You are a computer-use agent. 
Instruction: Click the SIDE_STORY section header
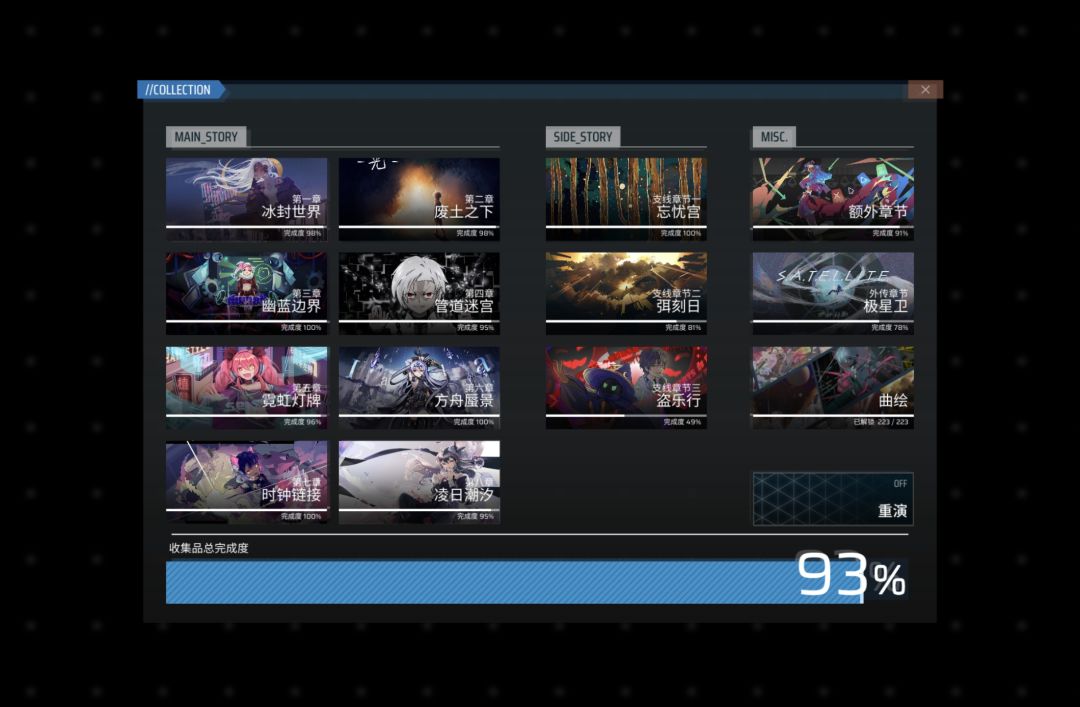coord(583,136)
